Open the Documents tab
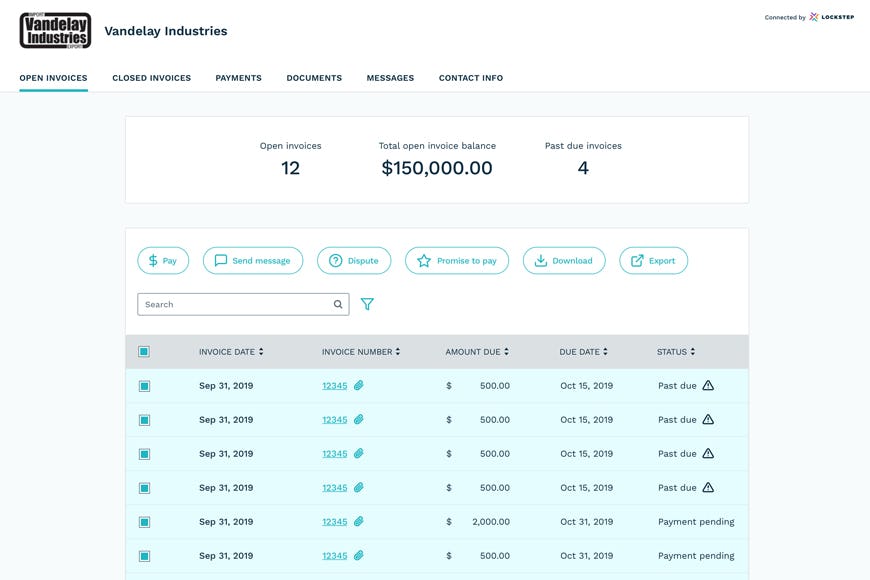This screenshot has width=870, height=580. (314, 78)
